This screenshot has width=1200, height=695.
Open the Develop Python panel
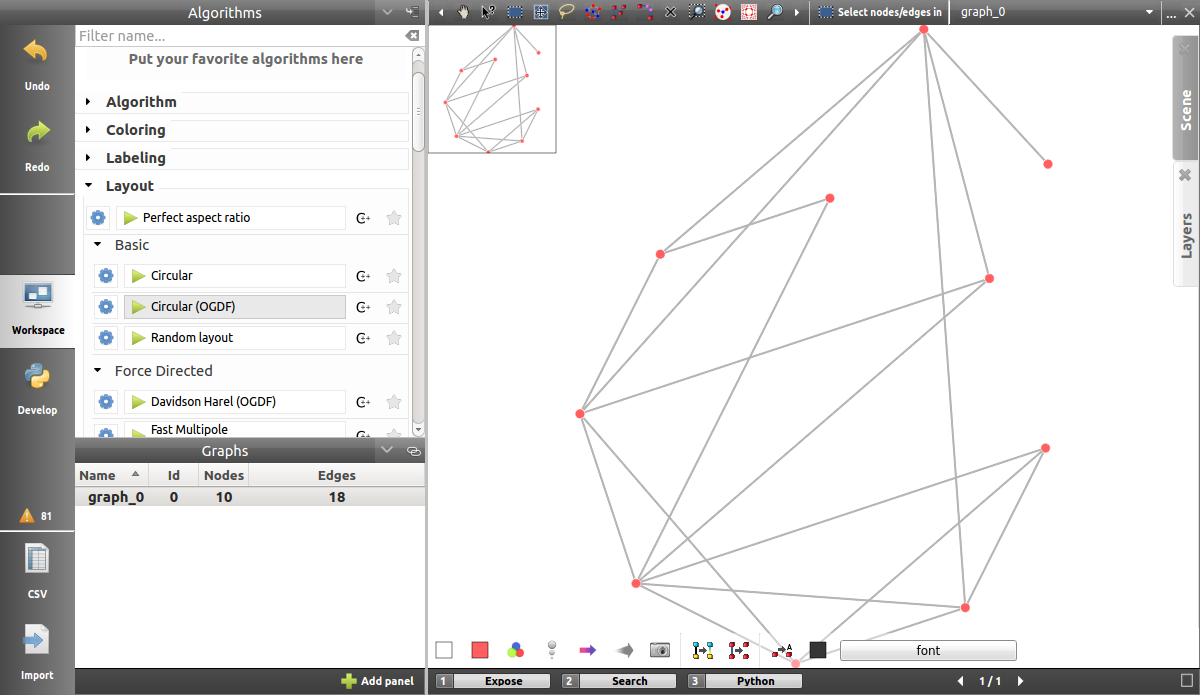(37, 387)
